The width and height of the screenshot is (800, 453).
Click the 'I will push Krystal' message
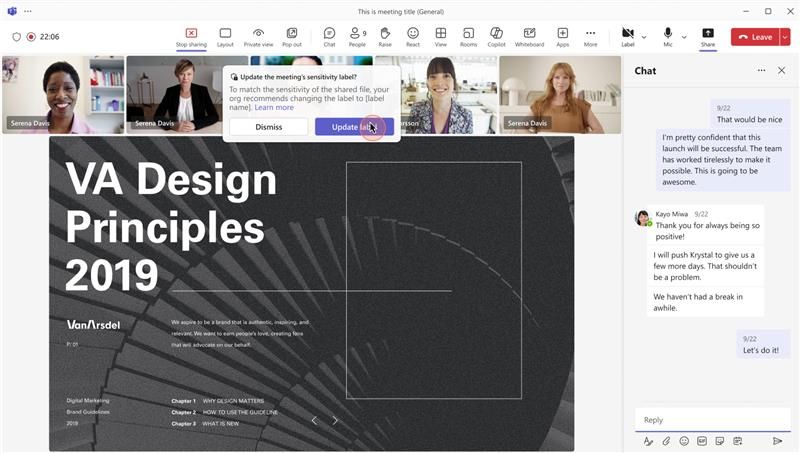pyautogui.click(x=705, y=266)
